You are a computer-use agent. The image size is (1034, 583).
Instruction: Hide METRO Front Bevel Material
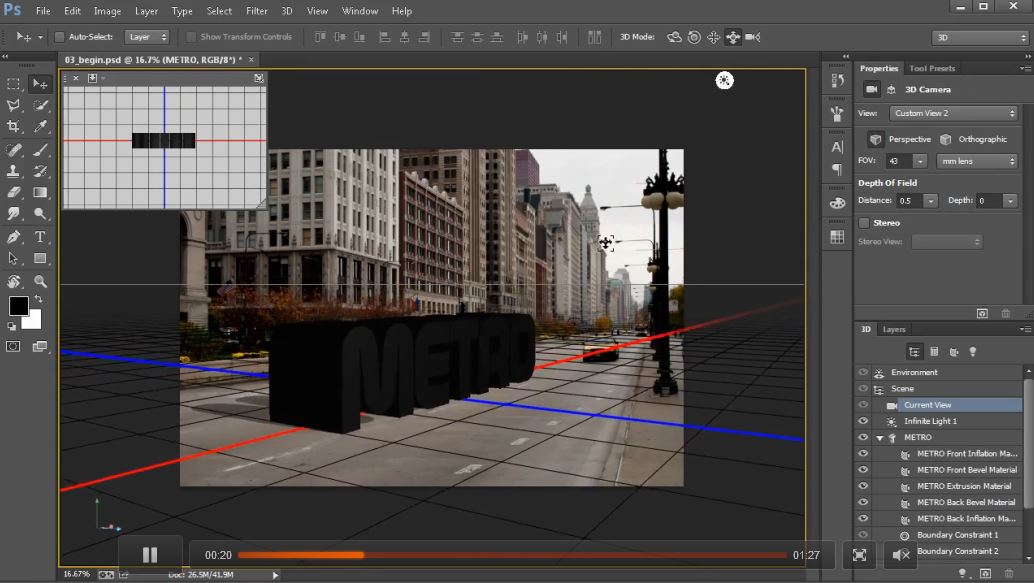863,470
